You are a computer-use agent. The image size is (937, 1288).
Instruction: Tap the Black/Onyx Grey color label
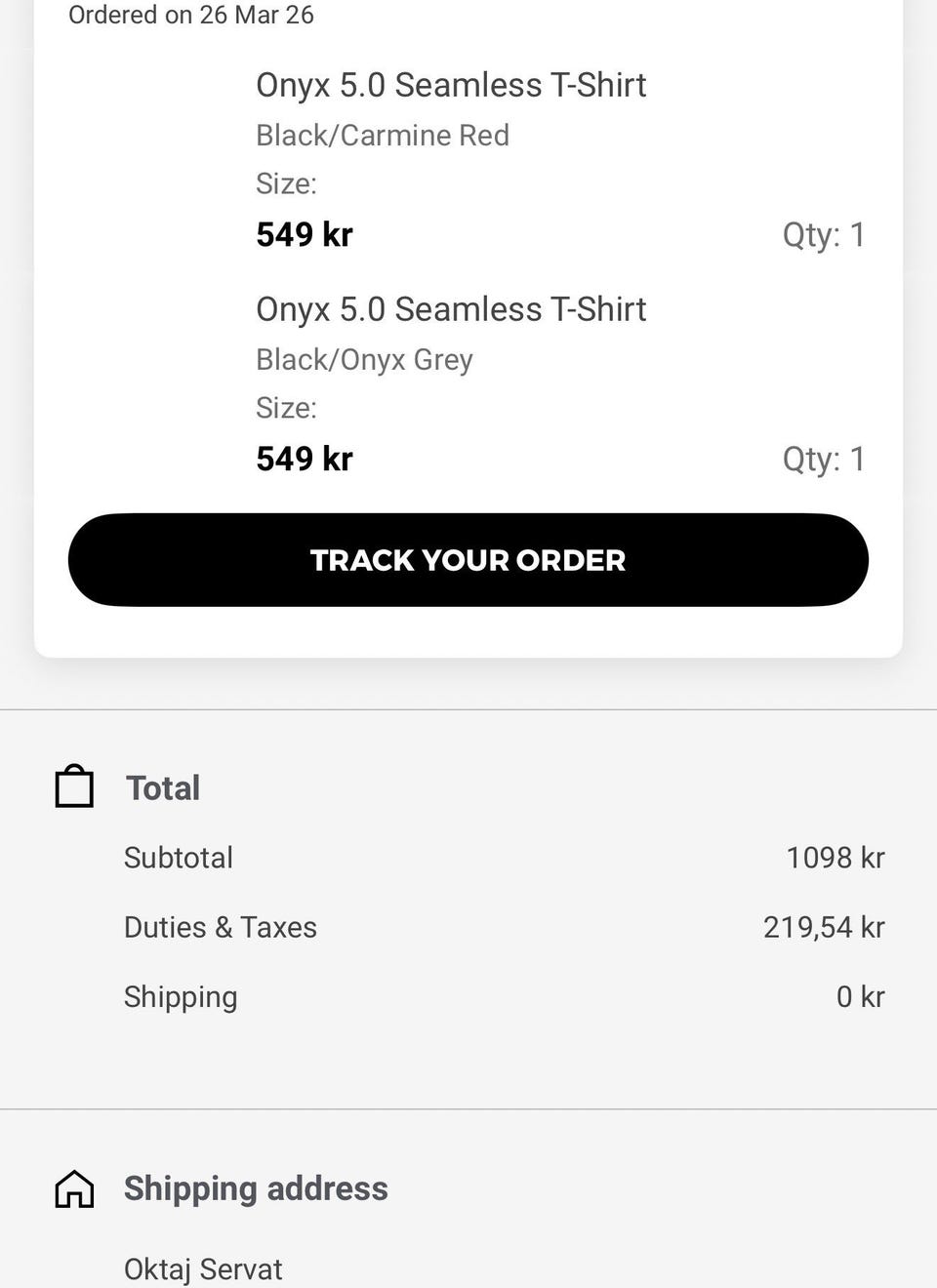[x=364, y=359]
